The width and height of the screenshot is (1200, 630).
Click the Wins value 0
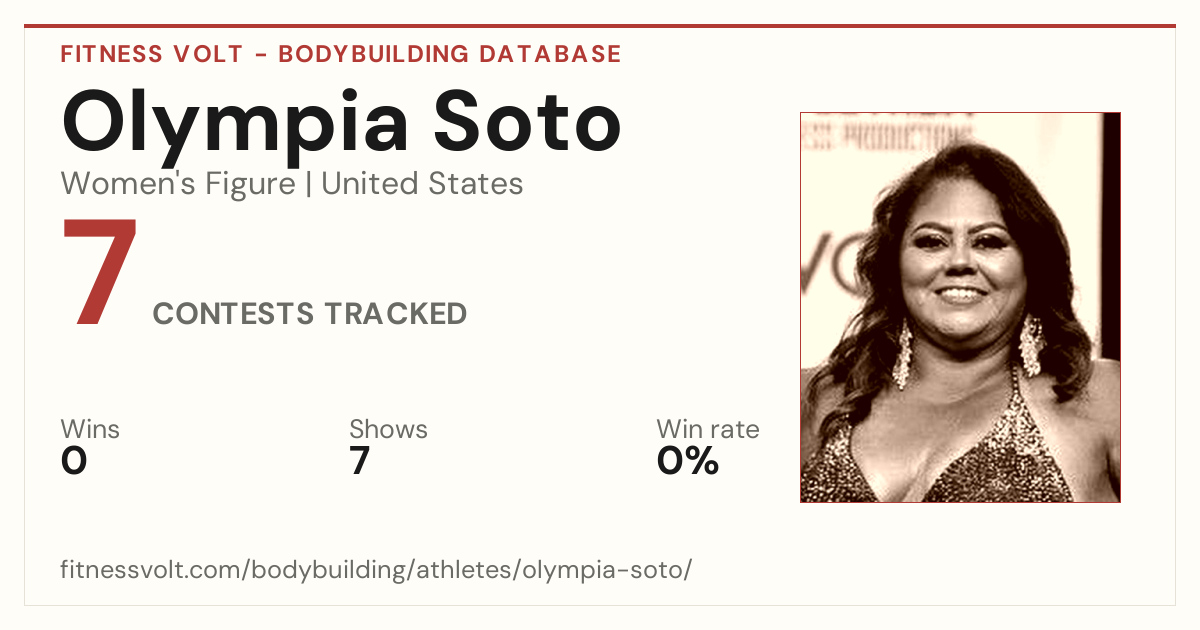point(74,461)
